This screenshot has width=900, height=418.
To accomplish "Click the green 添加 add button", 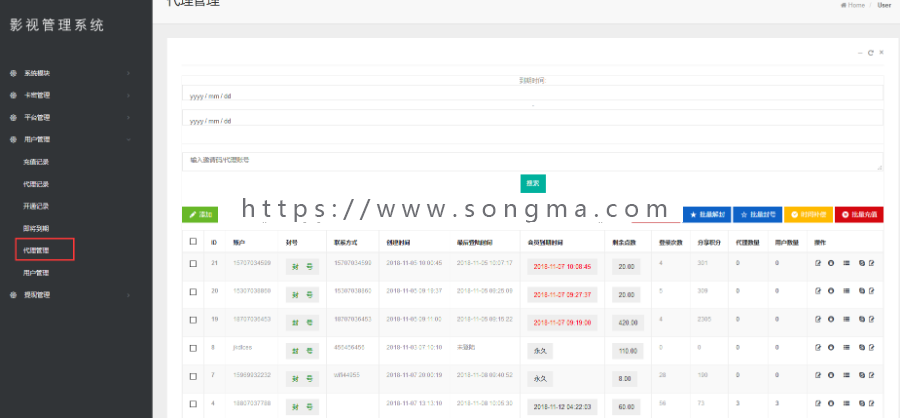I will click(x=200, y=215).
